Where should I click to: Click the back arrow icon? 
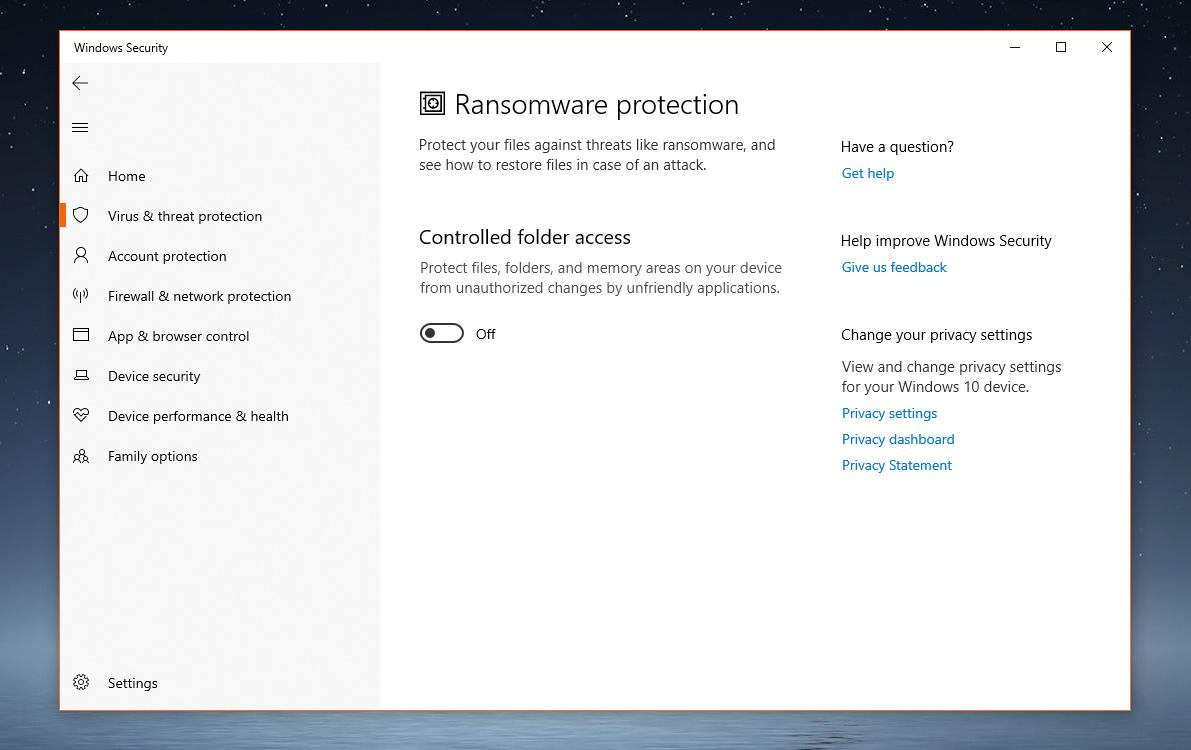tap(80, 84)
